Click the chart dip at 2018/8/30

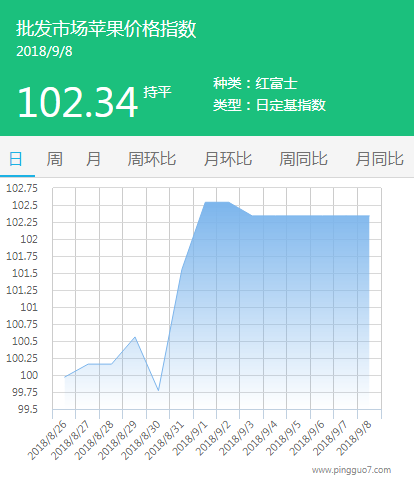point(158,390)
